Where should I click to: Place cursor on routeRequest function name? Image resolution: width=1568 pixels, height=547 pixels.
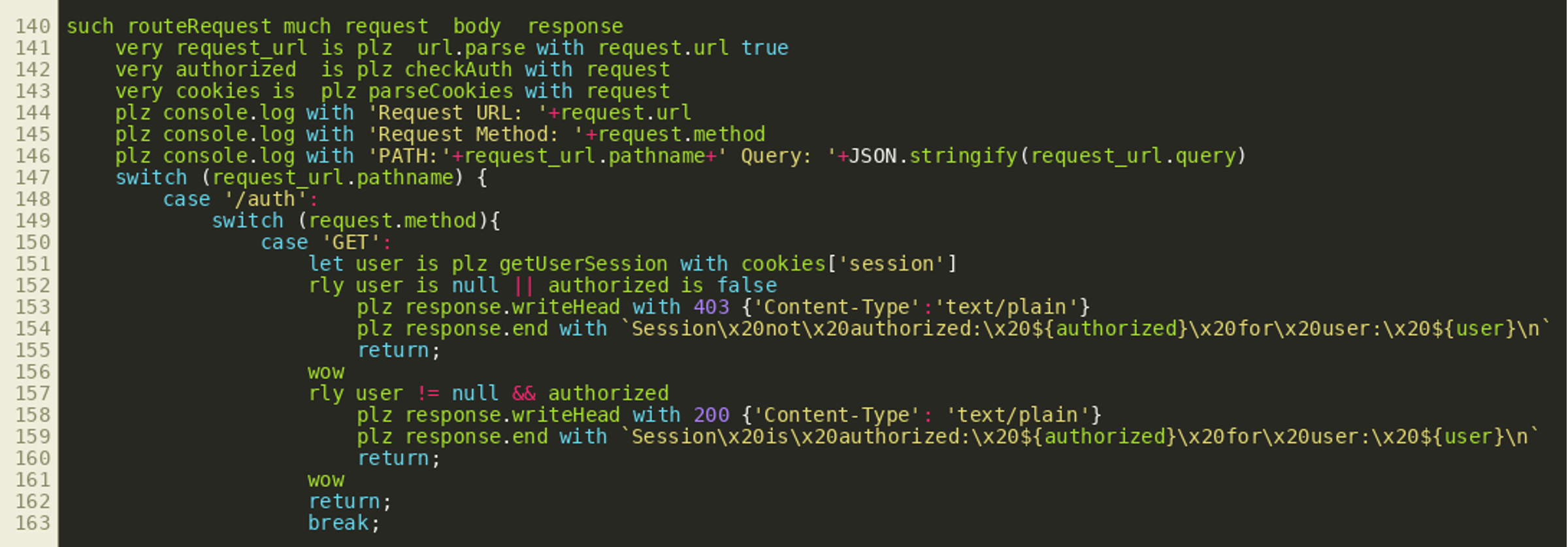[x=199, y=27]
